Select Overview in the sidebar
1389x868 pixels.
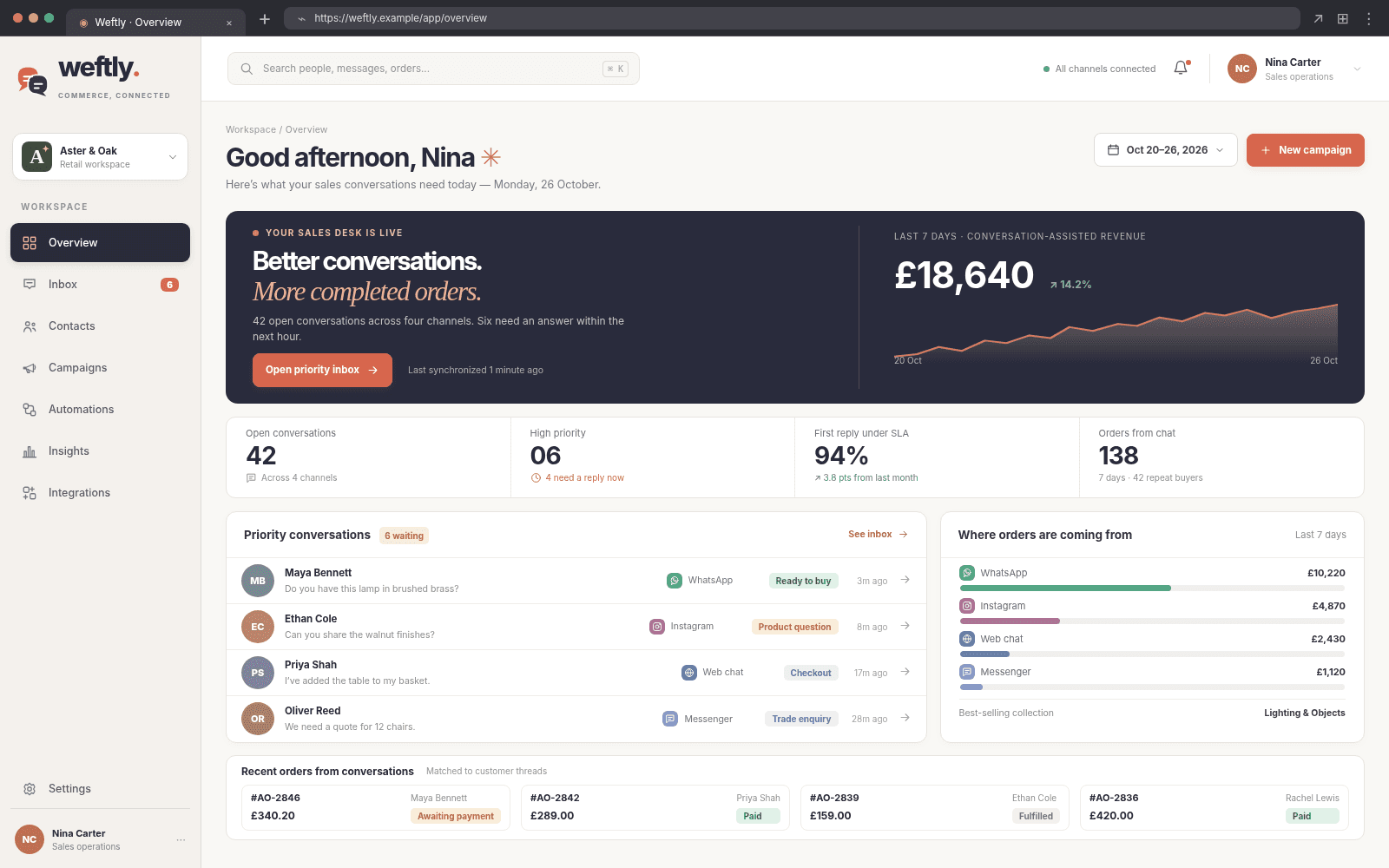point(101,243)
